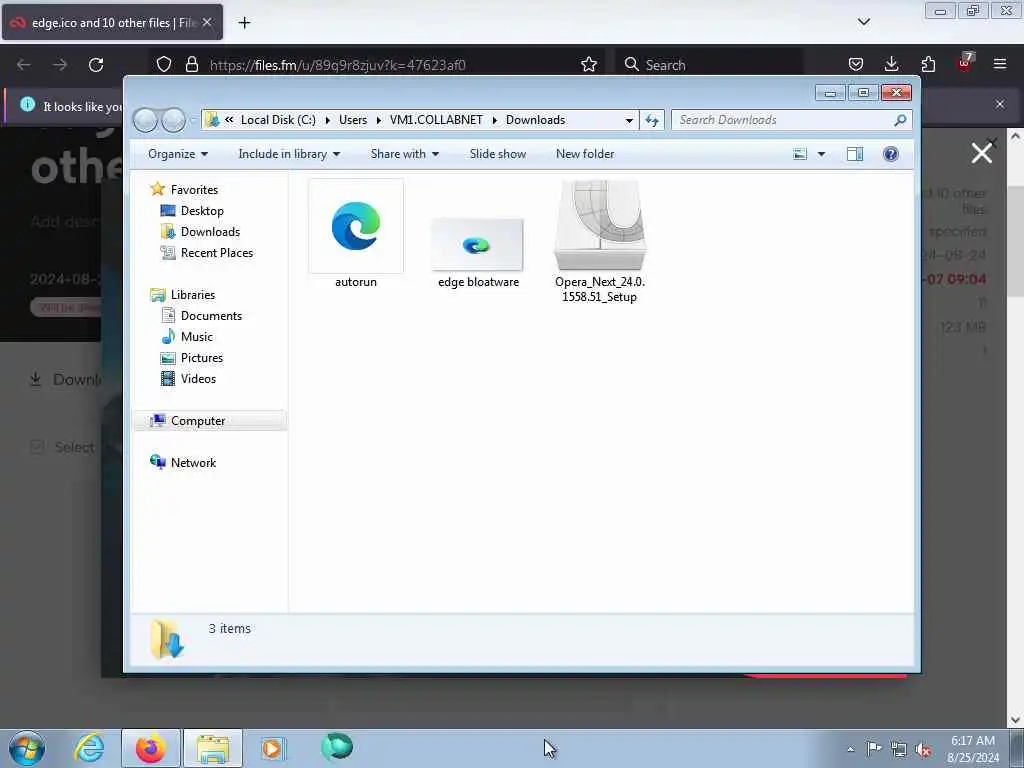
Task: Open the Firefox hamburger application menu
Action: (x=1000, y=65)
